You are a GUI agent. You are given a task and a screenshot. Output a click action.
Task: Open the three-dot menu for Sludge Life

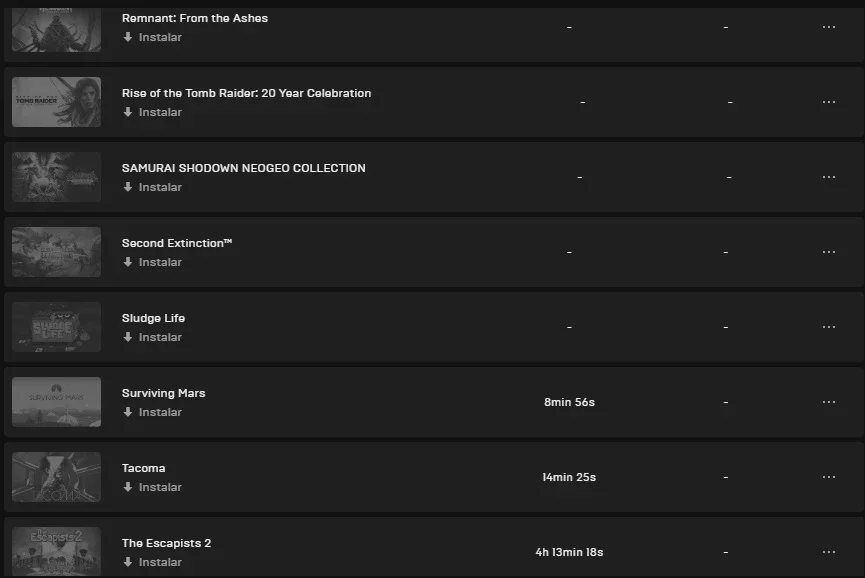[x=829, y=327]
